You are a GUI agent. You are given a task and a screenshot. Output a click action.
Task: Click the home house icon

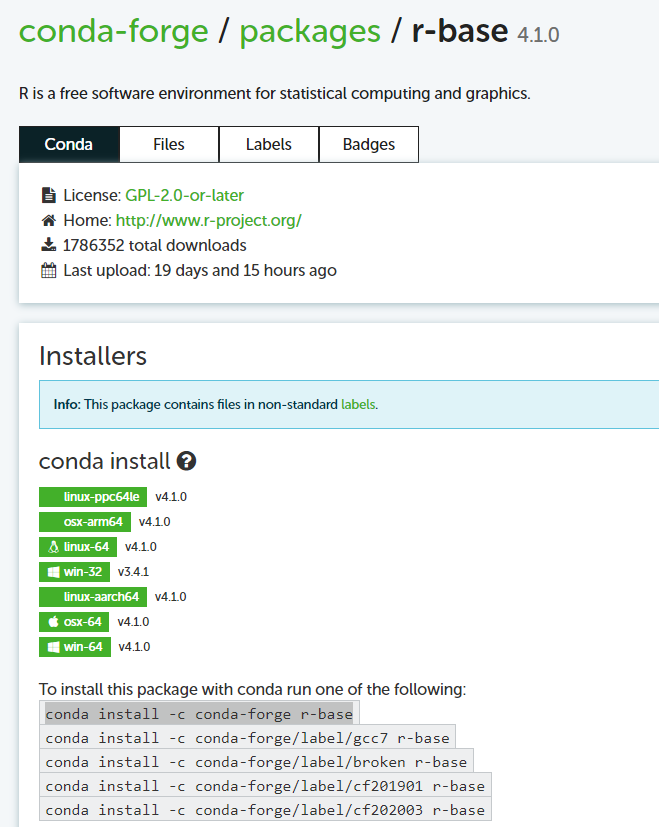(x=48, y=219)
